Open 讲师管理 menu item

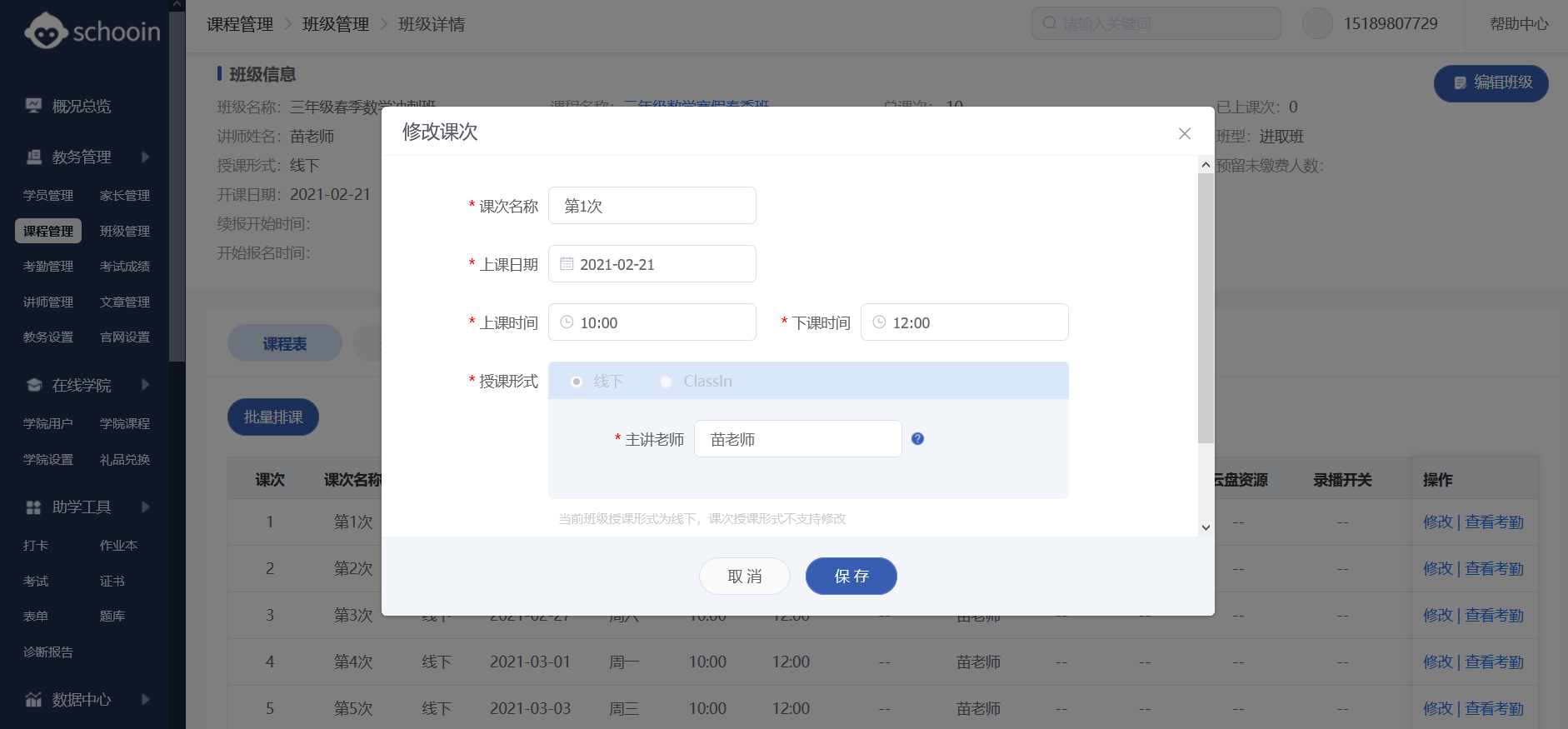tap(48, 302)
